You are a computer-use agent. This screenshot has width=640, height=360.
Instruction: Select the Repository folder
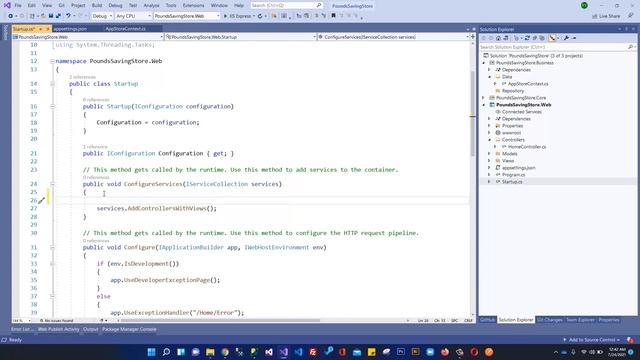(x=513, y=91)
